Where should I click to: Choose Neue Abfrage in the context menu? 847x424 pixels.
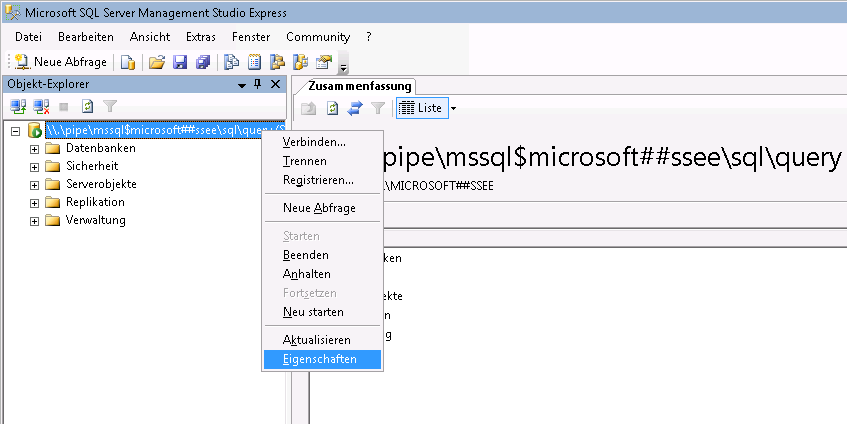322,208
